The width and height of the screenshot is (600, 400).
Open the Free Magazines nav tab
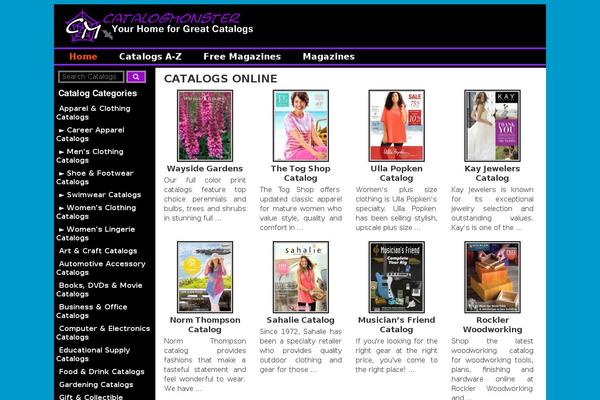[242, 57]
